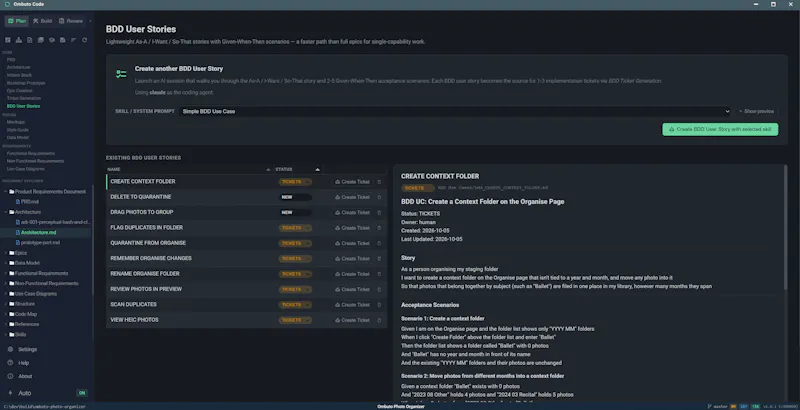Click the git branch master indicator
Viewport: 800px width, 410px height.
click(x=717, y=406)
